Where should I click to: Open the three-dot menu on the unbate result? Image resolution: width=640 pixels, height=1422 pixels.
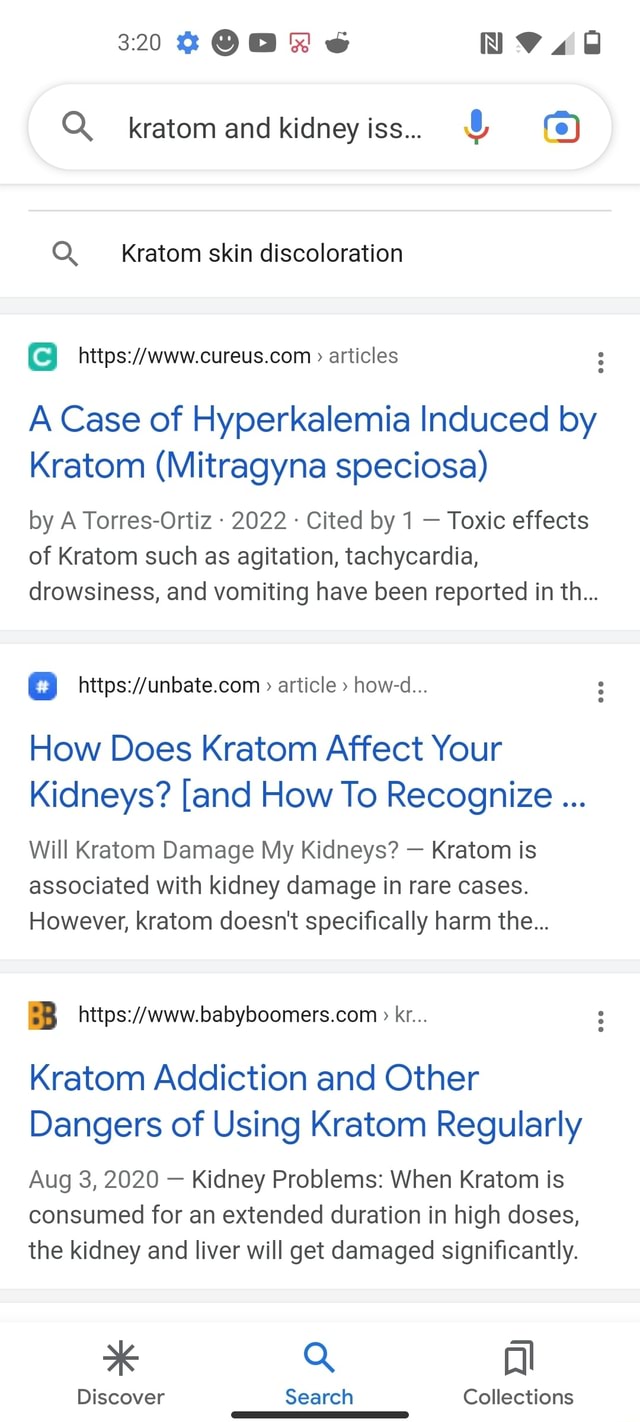coord(600,692)
